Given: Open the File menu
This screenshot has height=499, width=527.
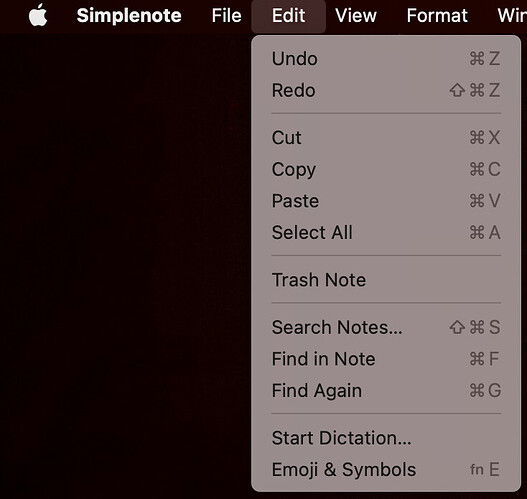Looking at the screenshot, I should (x=227, y=15).
